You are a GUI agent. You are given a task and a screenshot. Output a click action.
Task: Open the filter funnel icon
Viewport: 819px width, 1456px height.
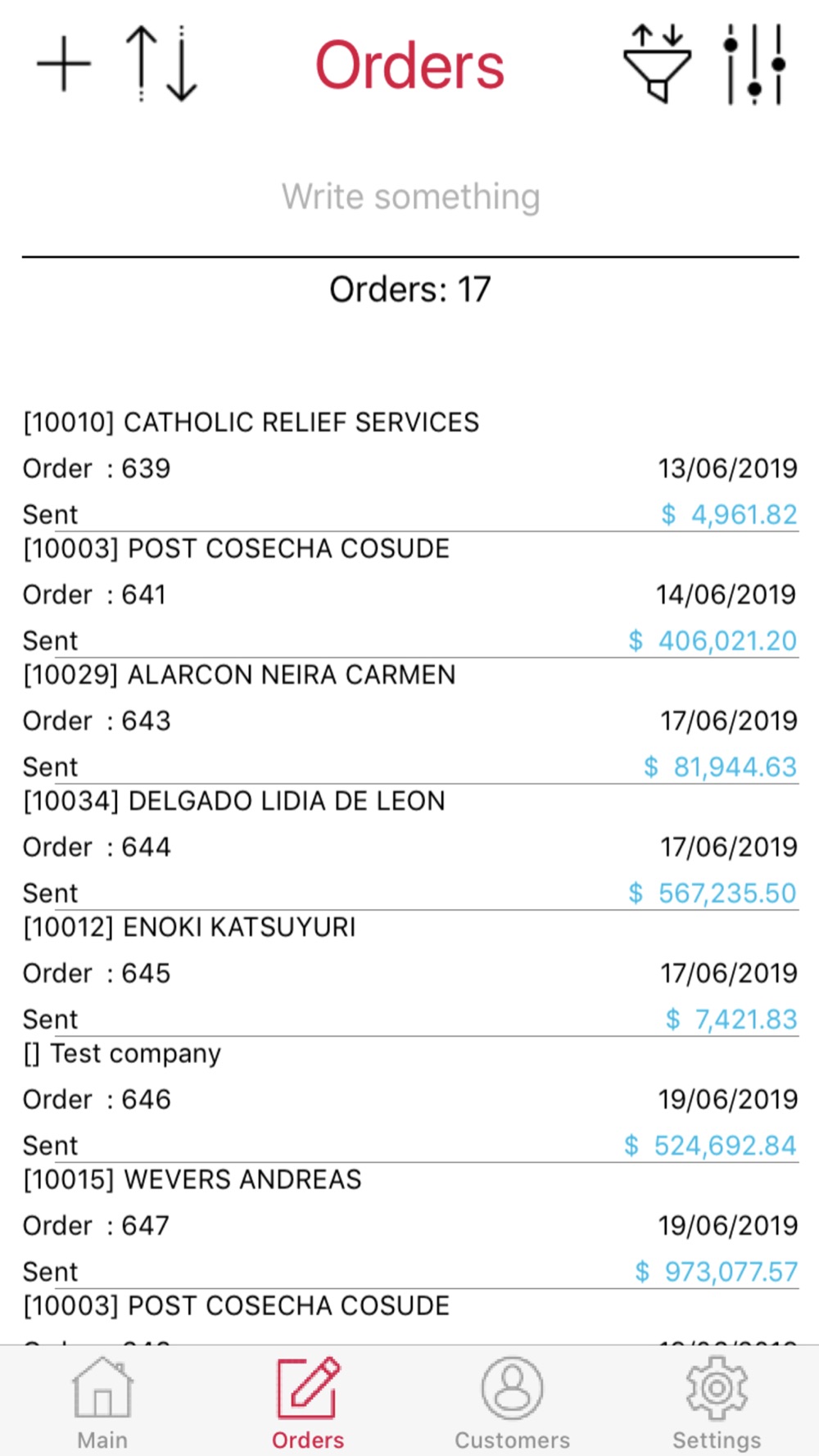pyautogui.click(x=657, y=64)
